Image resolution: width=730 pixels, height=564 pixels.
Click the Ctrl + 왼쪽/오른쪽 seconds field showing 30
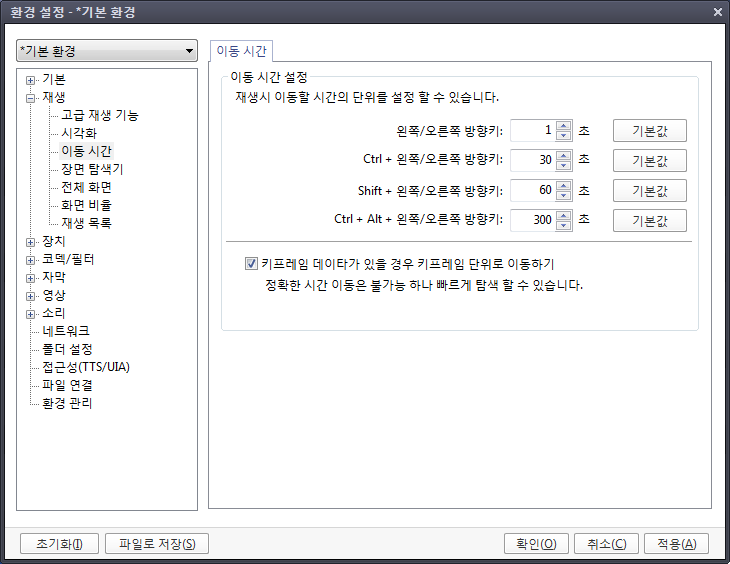tap(533, 160)
